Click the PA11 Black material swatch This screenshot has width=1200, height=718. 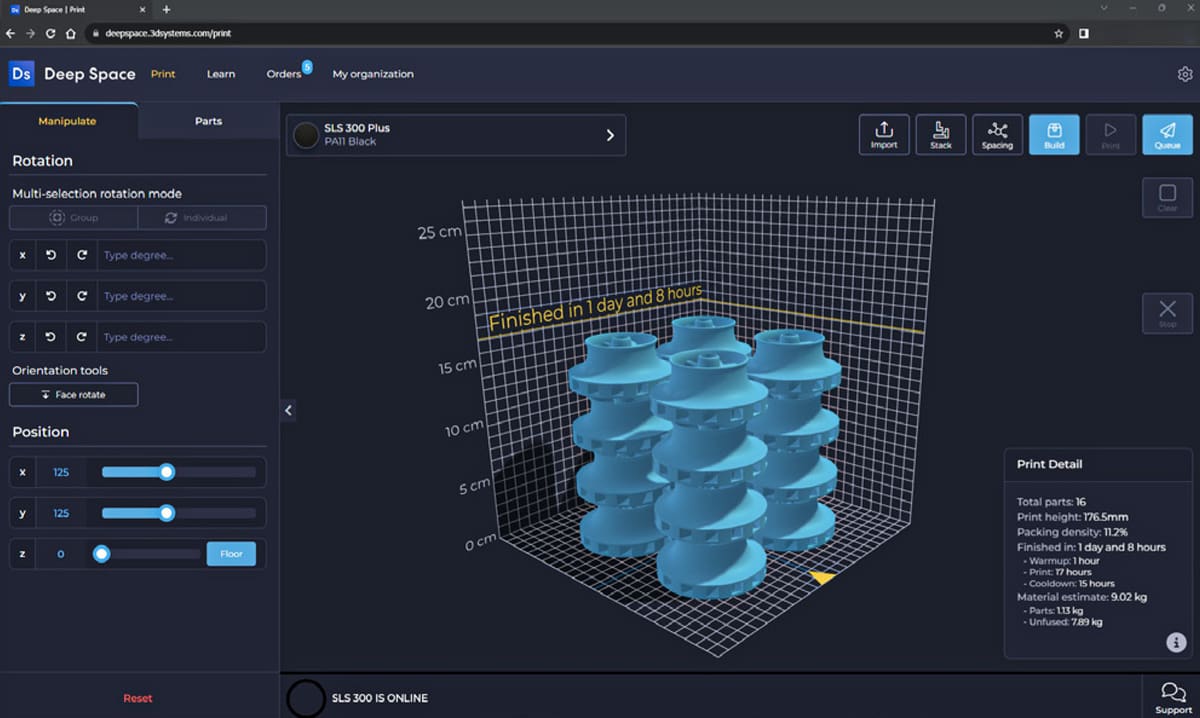306,135
